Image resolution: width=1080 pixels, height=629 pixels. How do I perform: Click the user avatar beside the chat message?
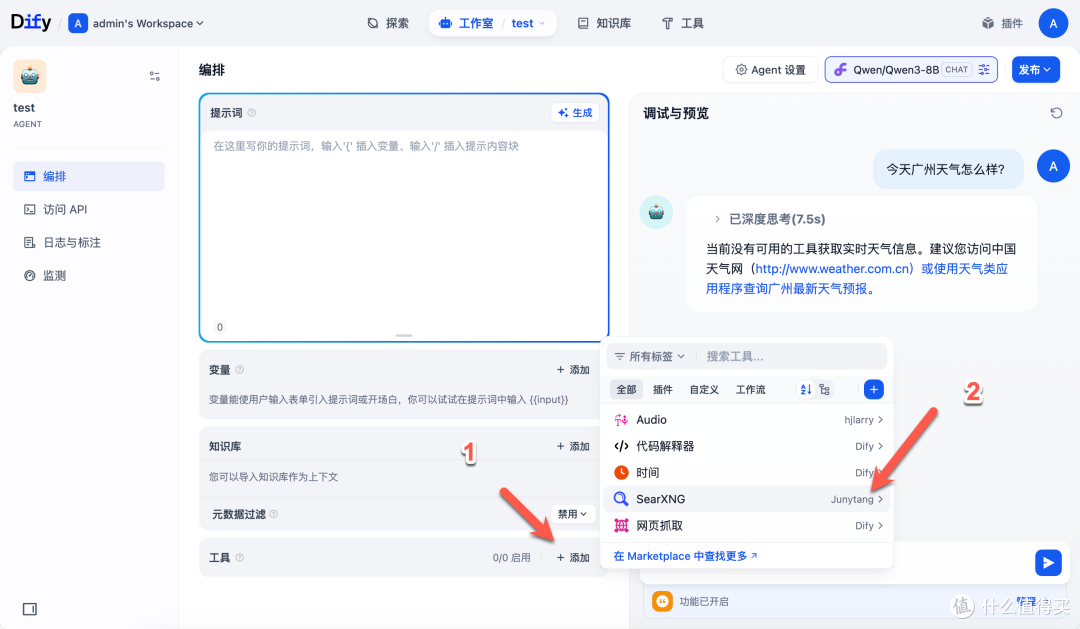tap(1052, 166)
